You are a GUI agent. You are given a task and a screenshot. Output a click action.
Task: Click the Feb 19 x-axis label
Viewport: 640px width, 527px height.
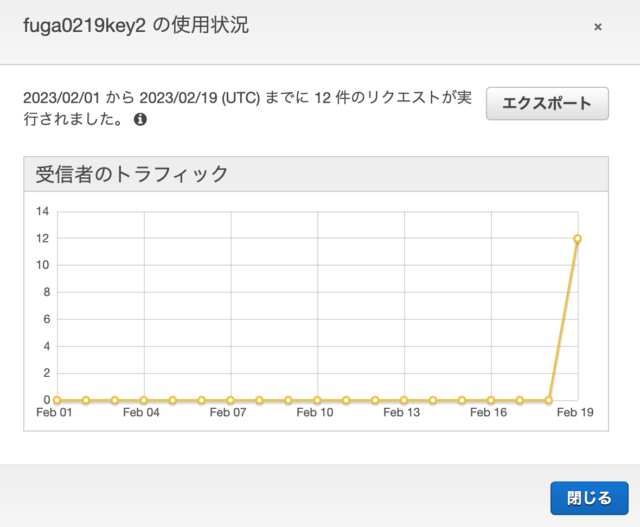(x=575, y=412)
